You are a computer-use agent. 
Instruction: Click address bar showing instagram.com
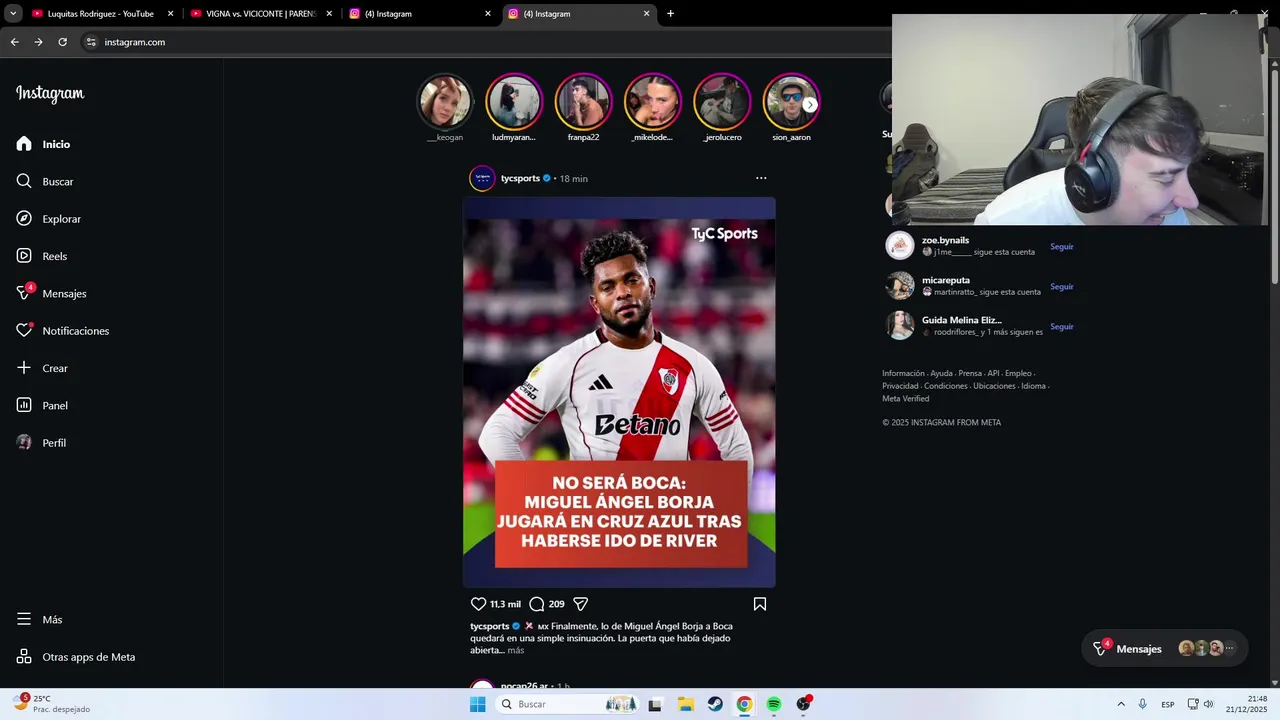pos(134,42)
